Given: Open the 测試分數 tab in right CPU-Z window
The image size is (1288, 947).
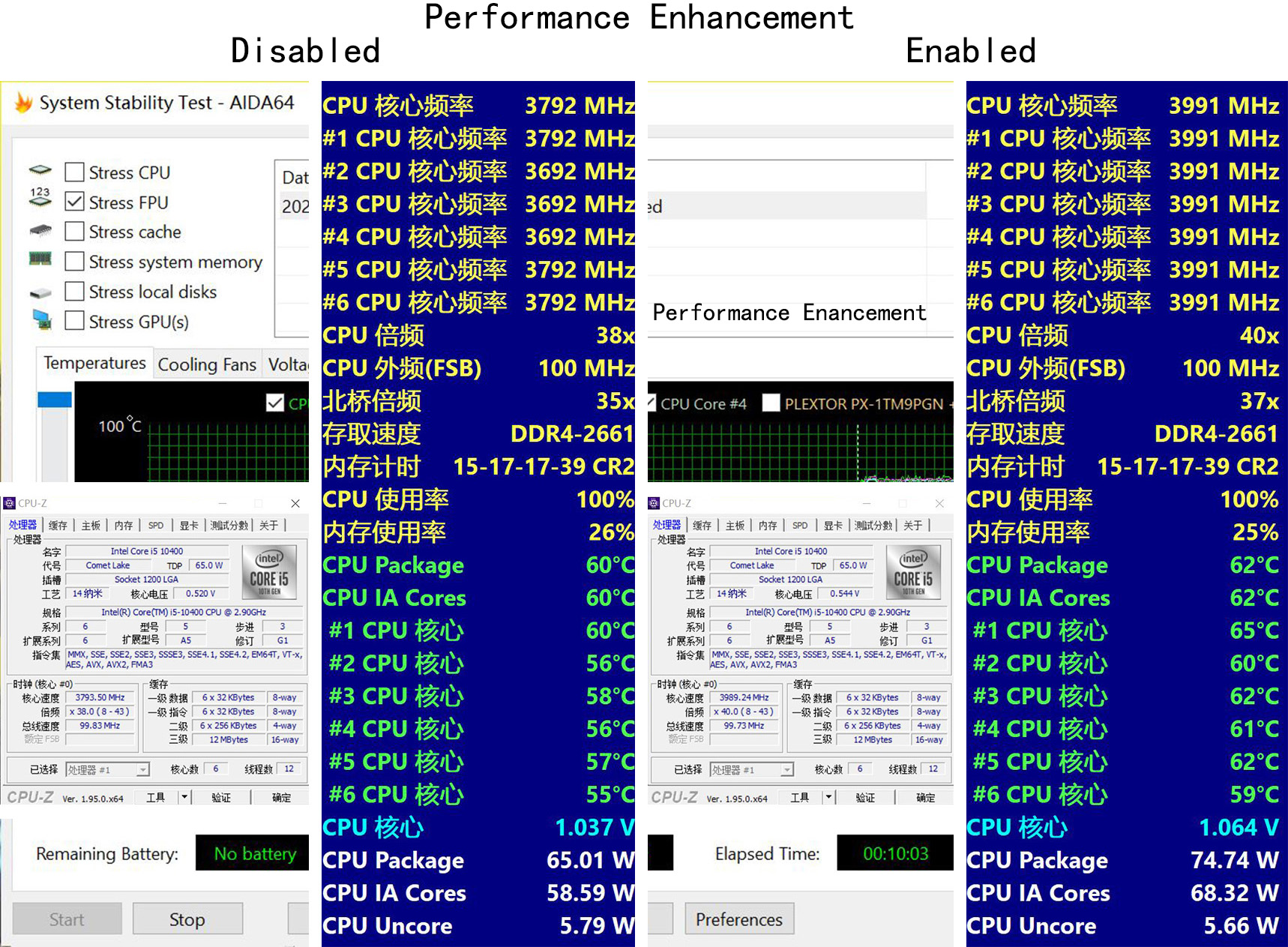Looking at the screenshot, I should point(873,526).
